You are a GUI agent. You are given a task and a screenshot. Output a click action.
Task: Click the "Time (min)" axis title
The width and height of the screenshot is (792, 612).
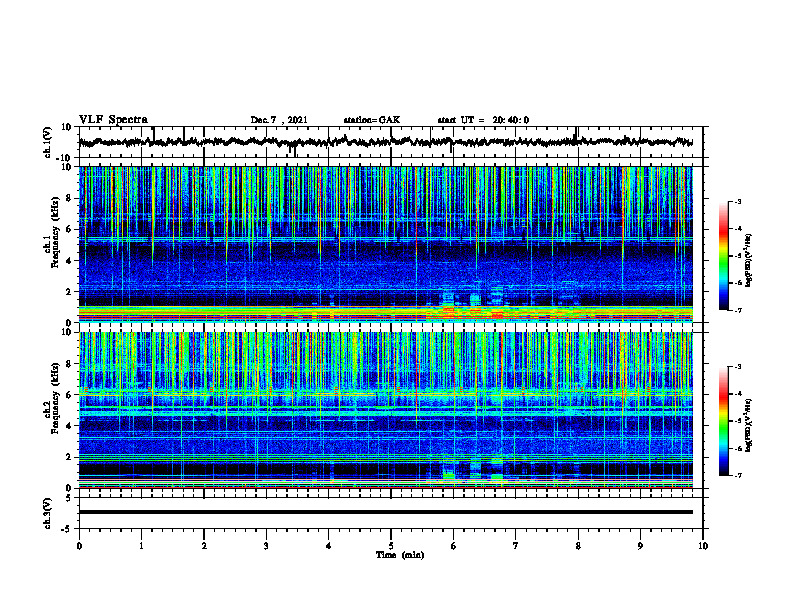pos(400,555)
